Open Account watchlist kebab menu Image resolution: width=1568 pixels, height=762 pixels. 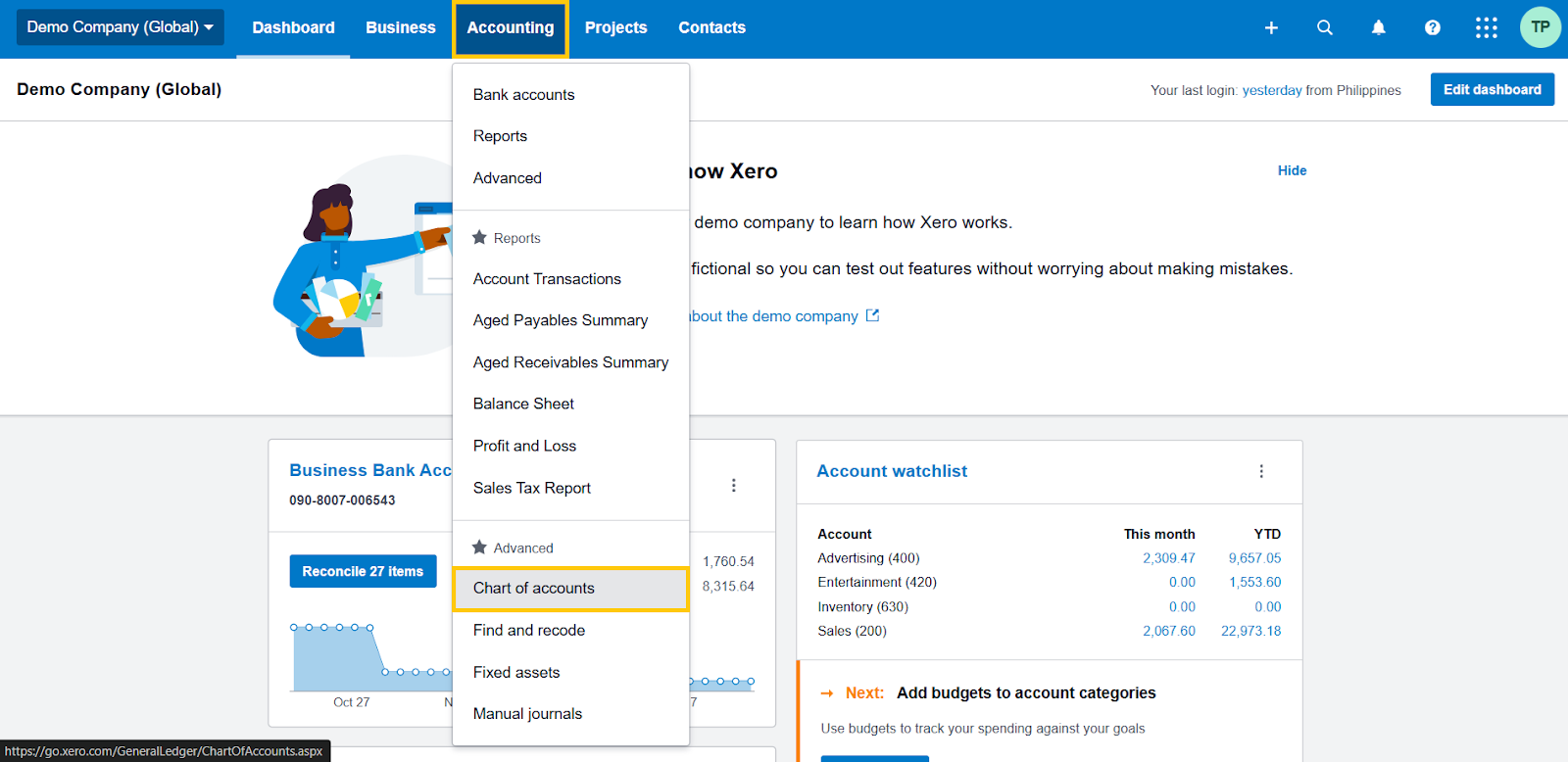click(x=1261, y=471)
